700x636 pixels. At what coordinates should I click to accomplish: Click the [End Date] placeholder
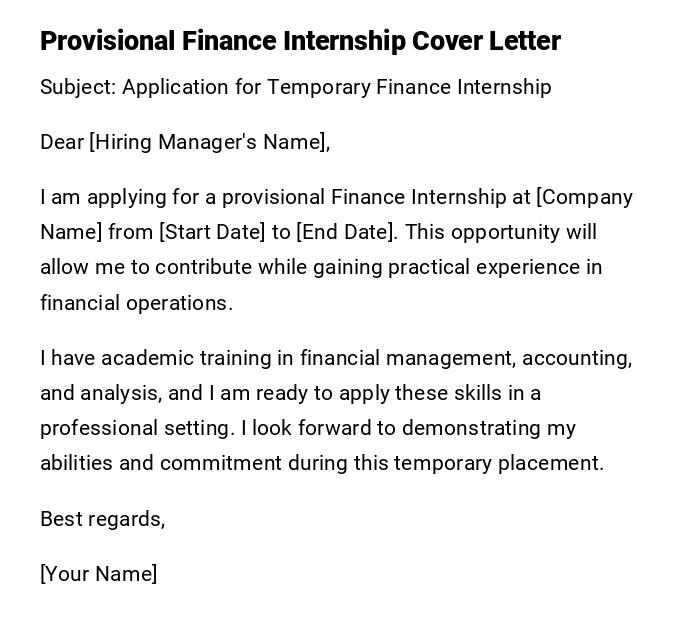[346, 232]
